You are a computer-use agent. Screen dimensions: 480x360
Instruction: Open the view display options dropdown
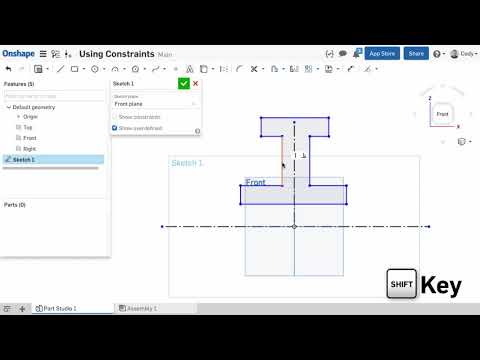(464, 142)
